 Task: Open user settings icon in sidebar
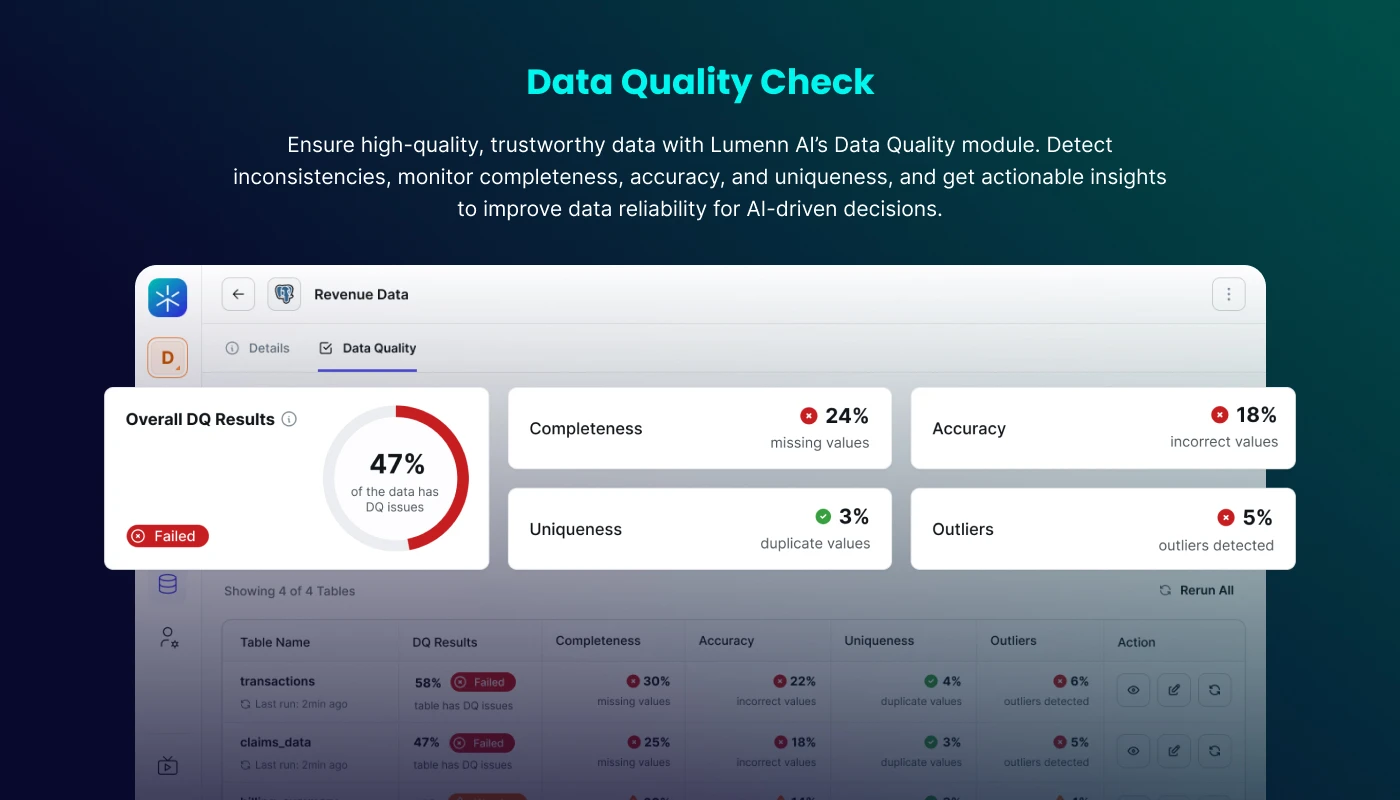168,637
